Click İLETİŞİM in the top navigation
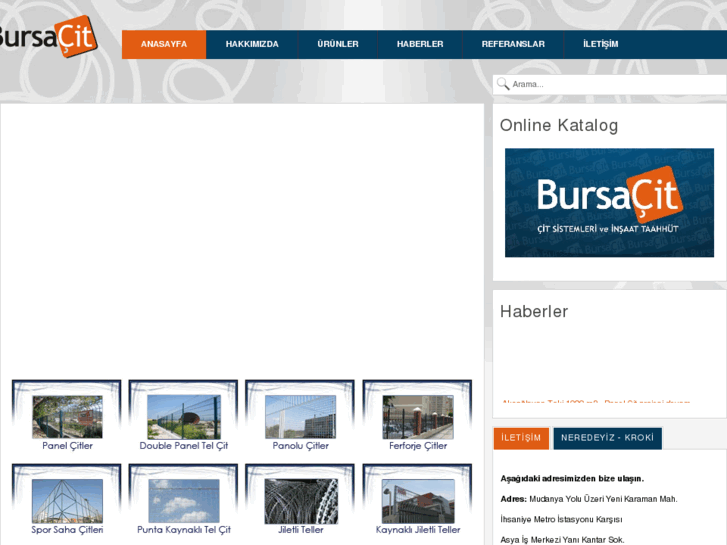This screenshot has width=727, height=545. coord(600,45)
